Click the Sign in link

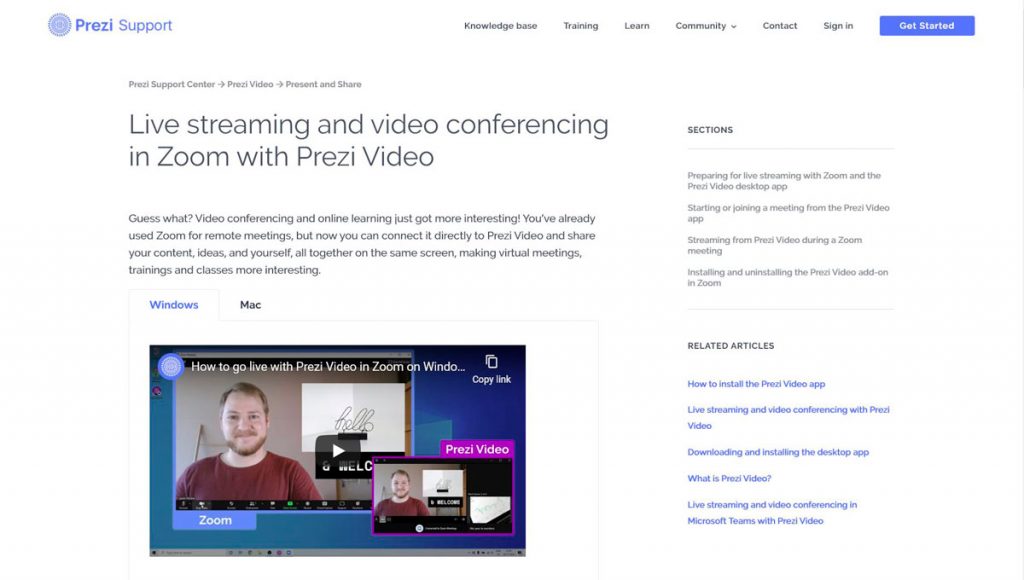[838, 26]
